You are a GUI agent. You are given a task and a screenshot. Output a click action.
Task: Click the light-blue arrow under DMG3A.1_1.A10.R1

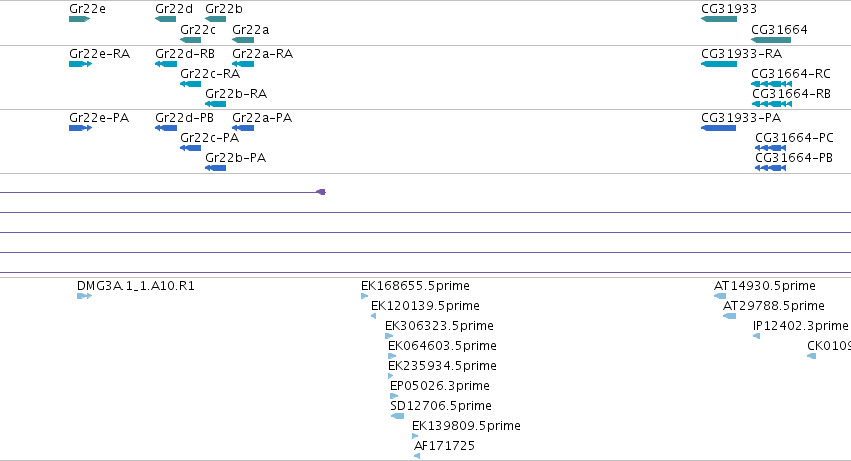(85, 296)
